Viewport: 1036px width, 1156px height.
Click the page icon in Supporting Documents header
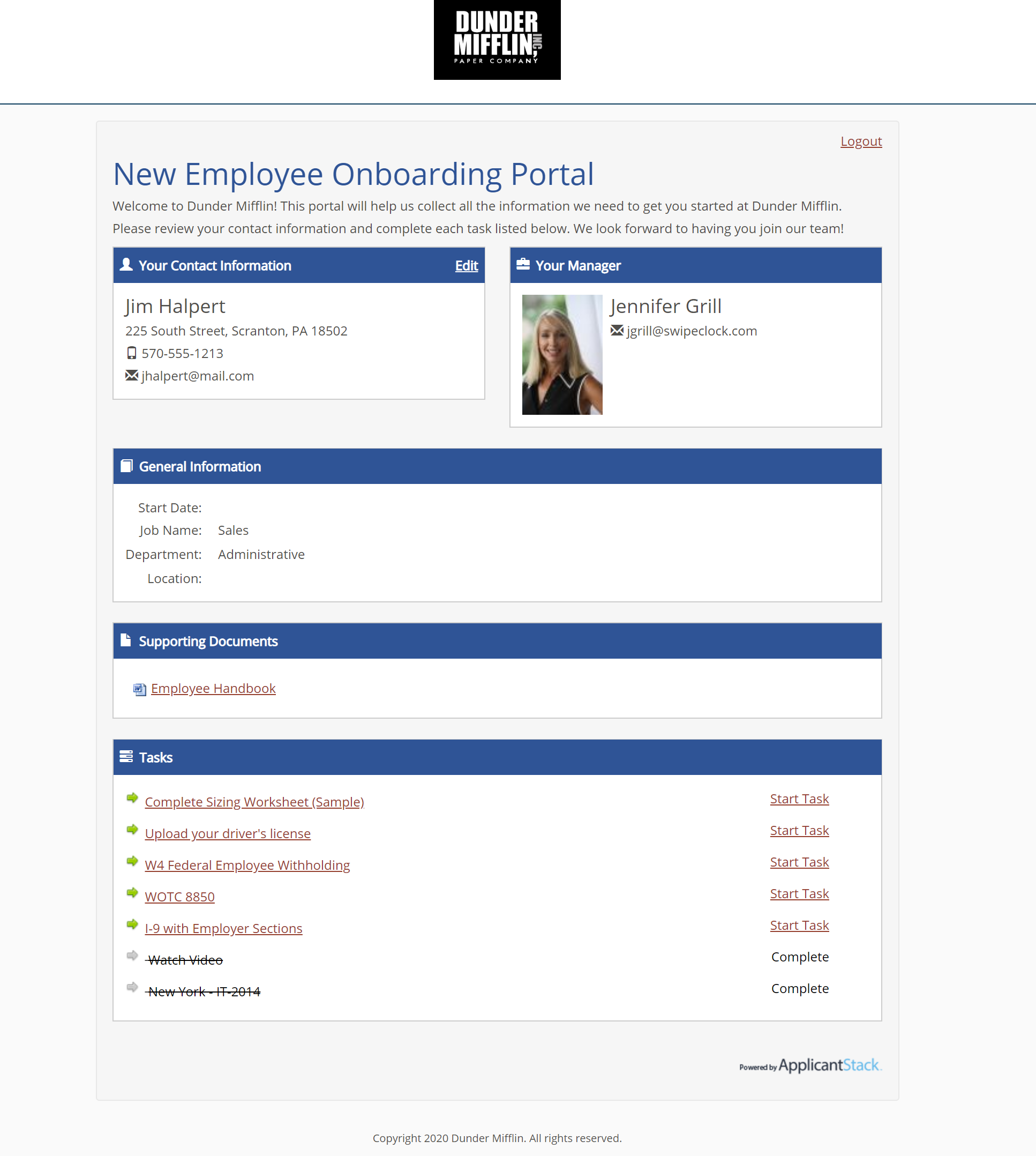pos(126,640)
